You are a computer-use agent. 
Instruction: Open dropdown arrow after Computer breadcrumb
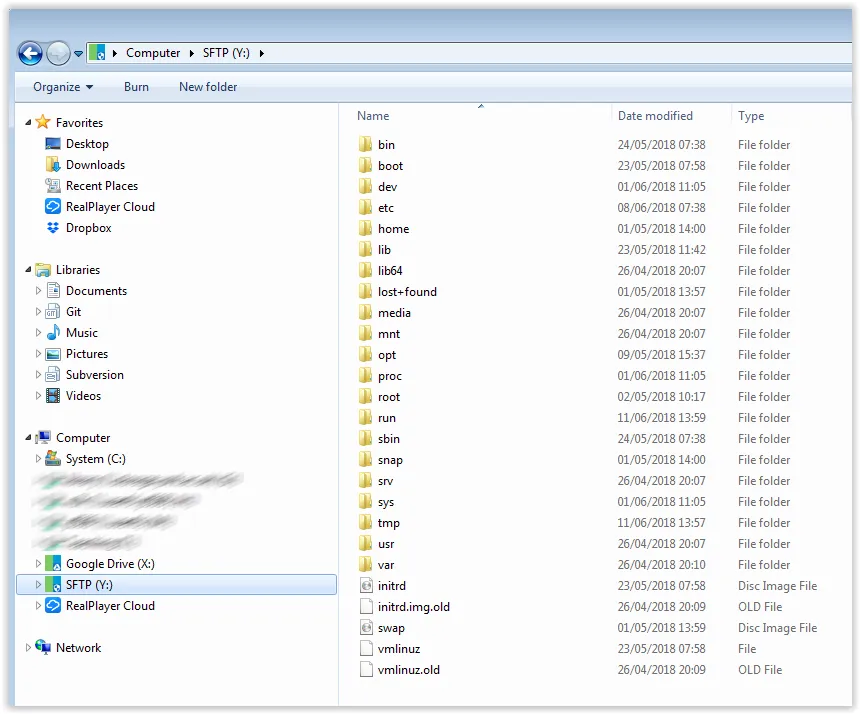point(191,53)
